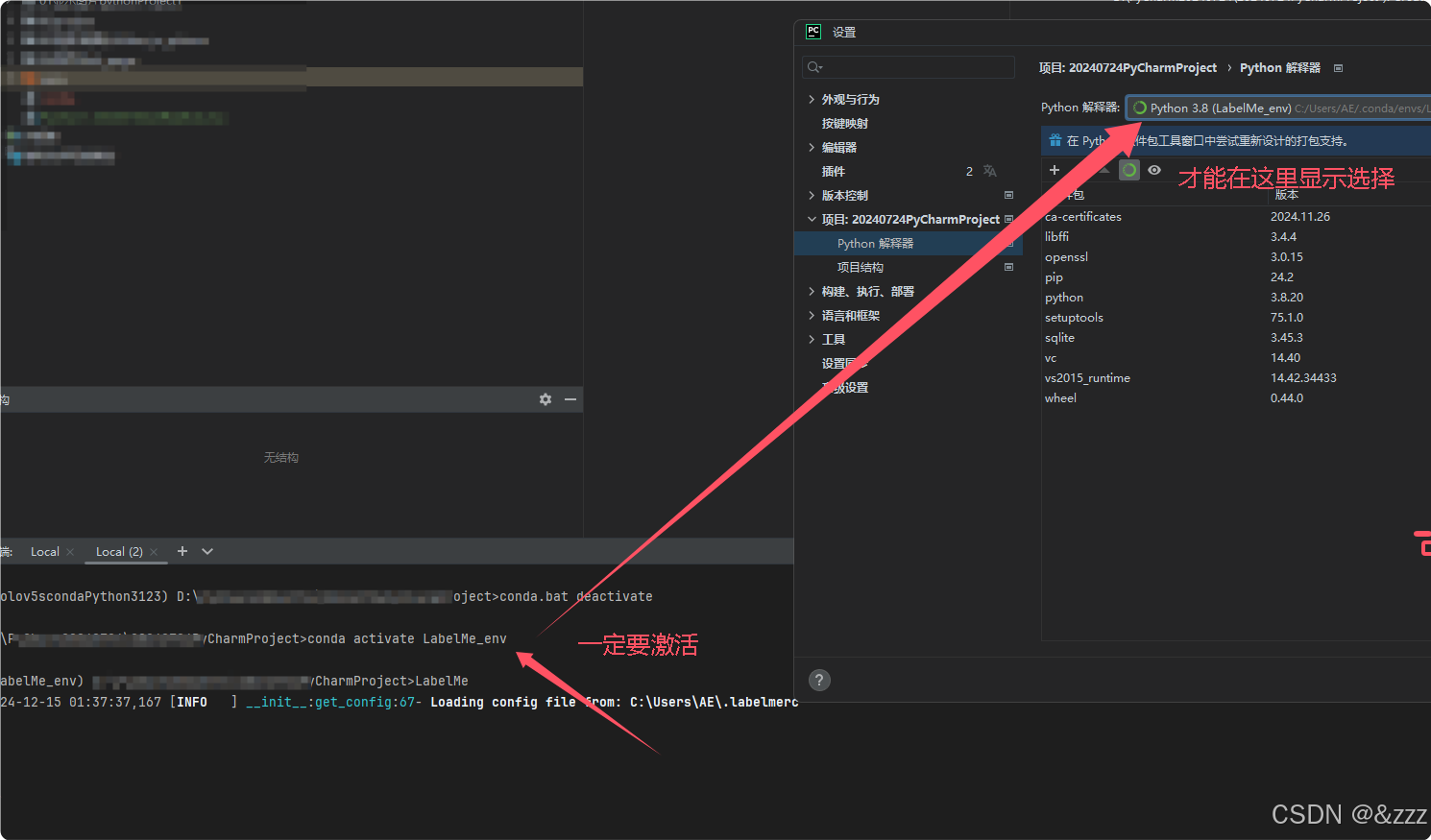The width and height of the screenshot is (1431, 840).
Task: Open the structure panel gear options
Action: click(x=546, y=399)
